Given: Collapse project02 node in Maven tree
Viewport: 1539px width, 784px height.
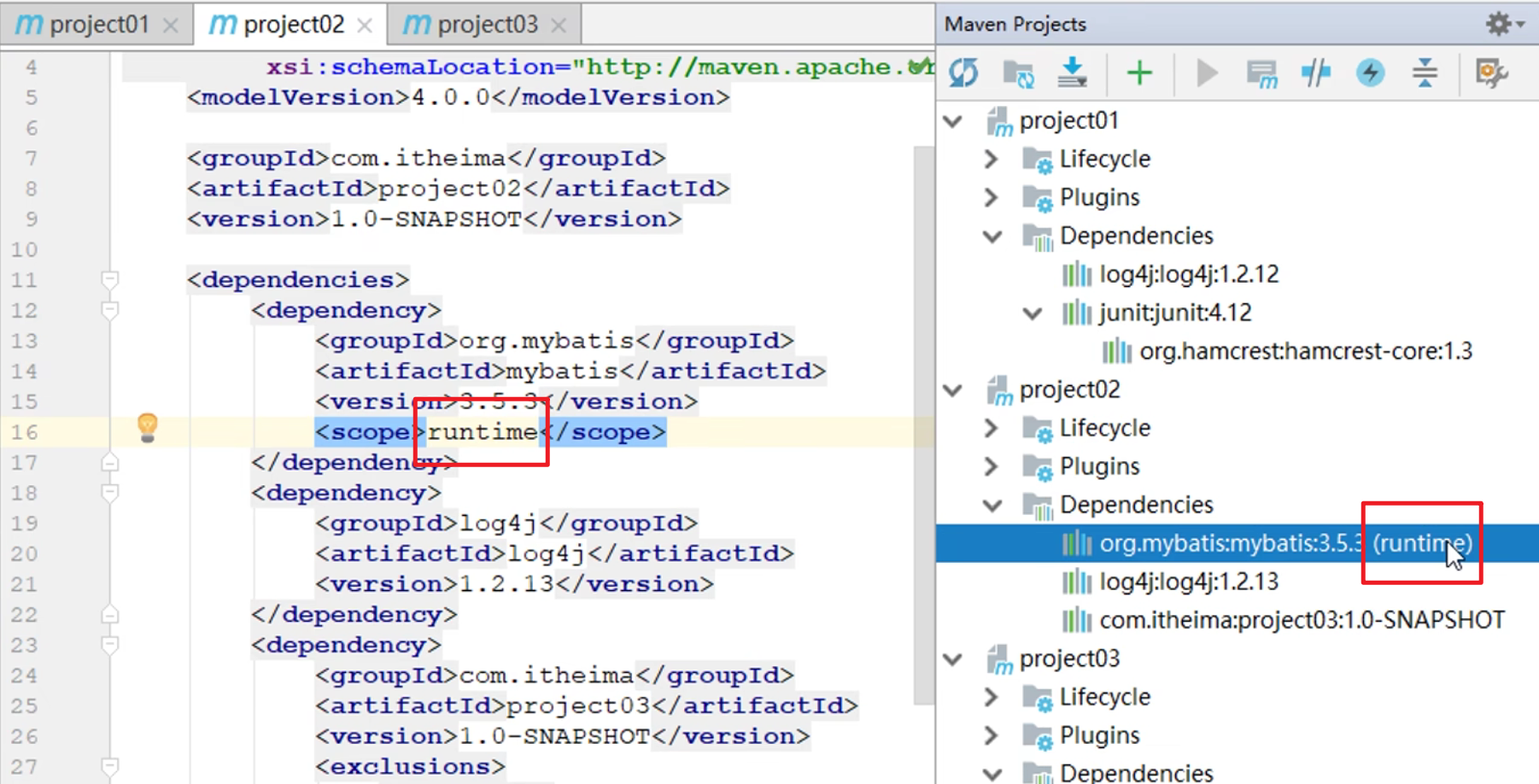Looking at the screenshot, I should pos(953,390).
